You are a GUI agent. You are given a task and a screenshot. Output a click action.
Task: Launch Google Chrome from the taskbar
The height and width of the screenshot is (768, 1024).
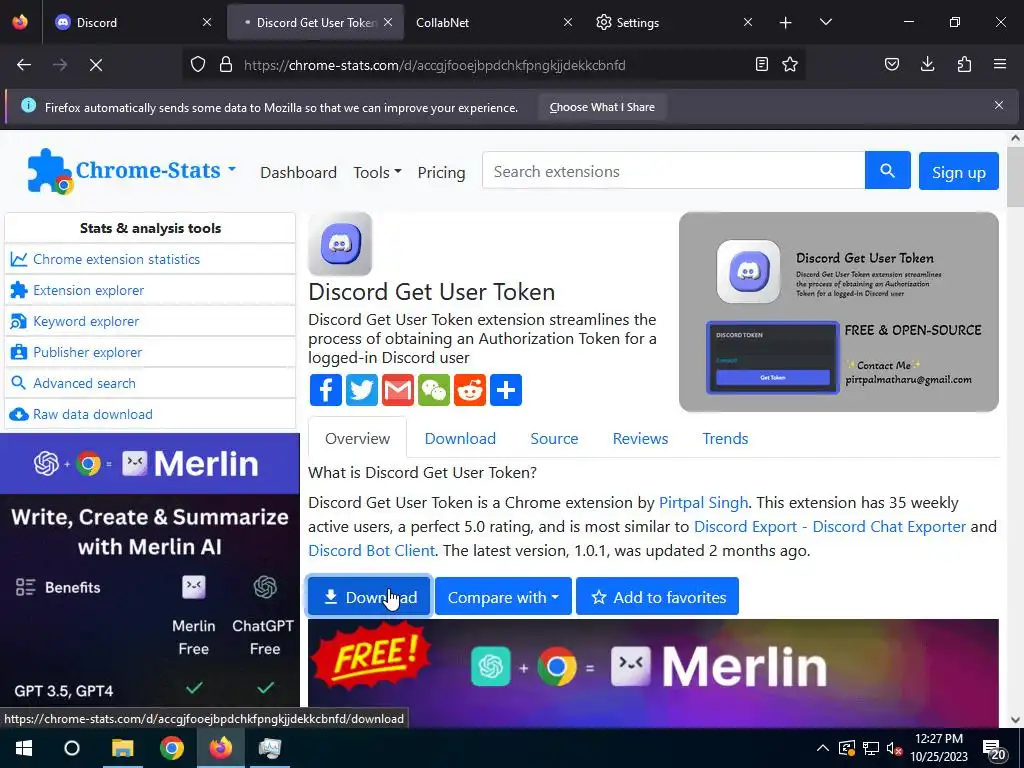(172, 748)
